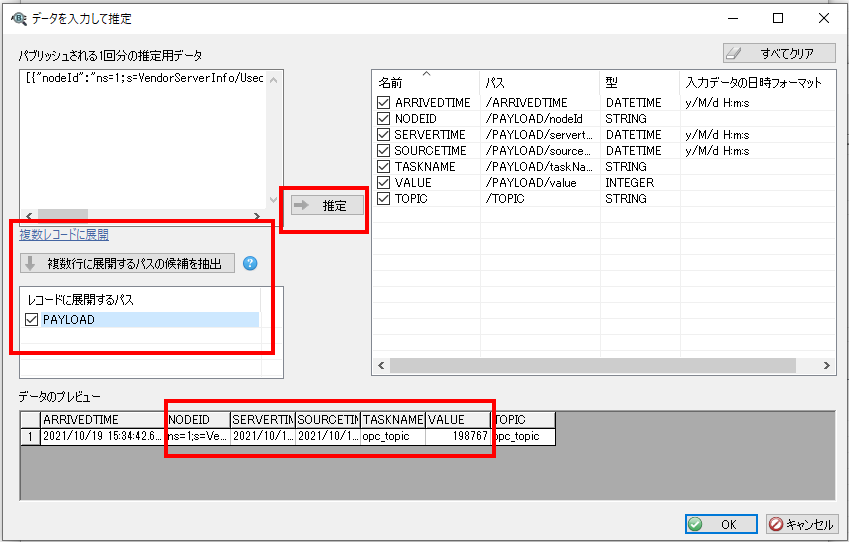Click the パス column header
The height and width of the screenshot is (542, 849).
(540, 82)
